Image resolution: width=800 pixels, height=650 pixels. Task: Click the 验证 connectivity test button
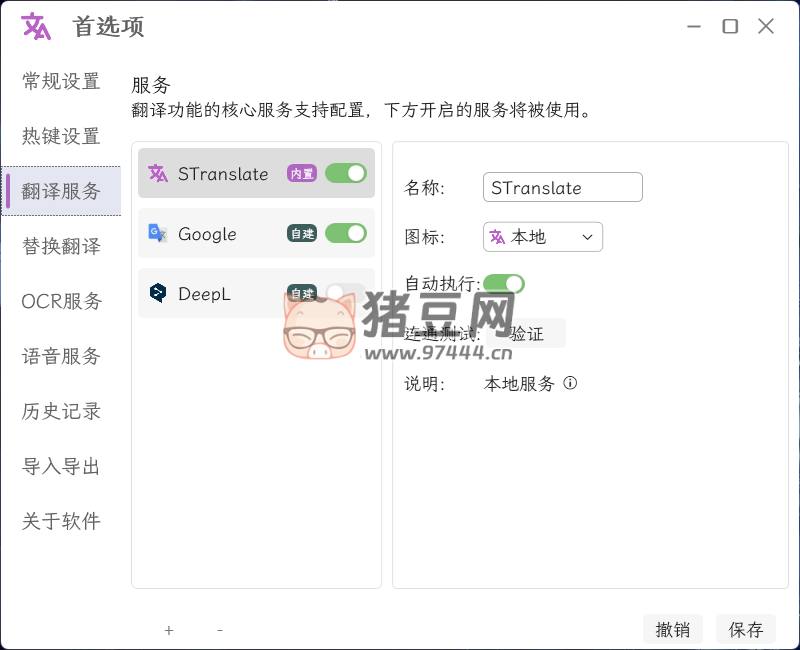pos(528,334)
